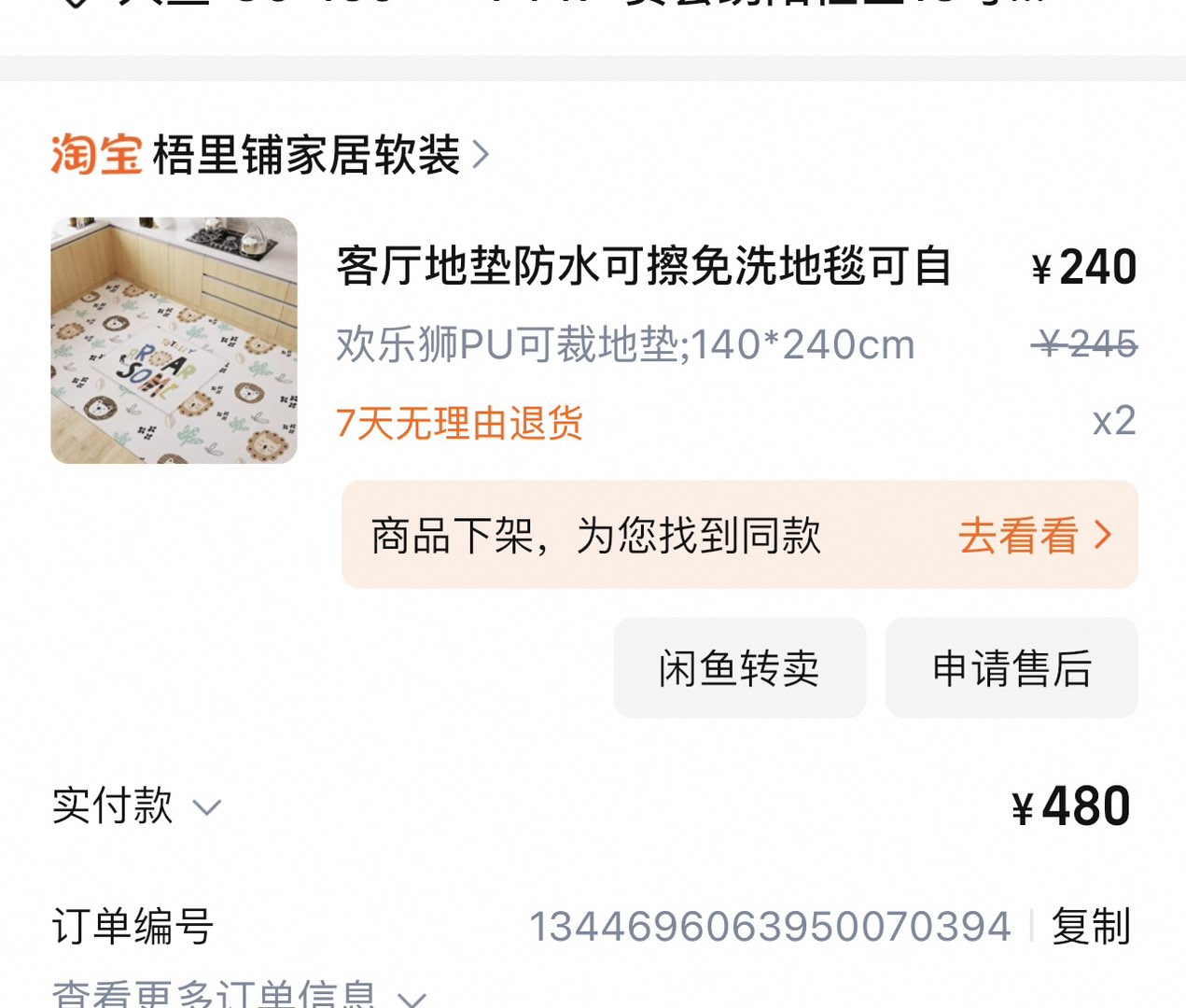The width and height of the screenshot is (1186, 1008).
Task: Expand the 实付款 payment details chevron
Action: pos(207,807)
